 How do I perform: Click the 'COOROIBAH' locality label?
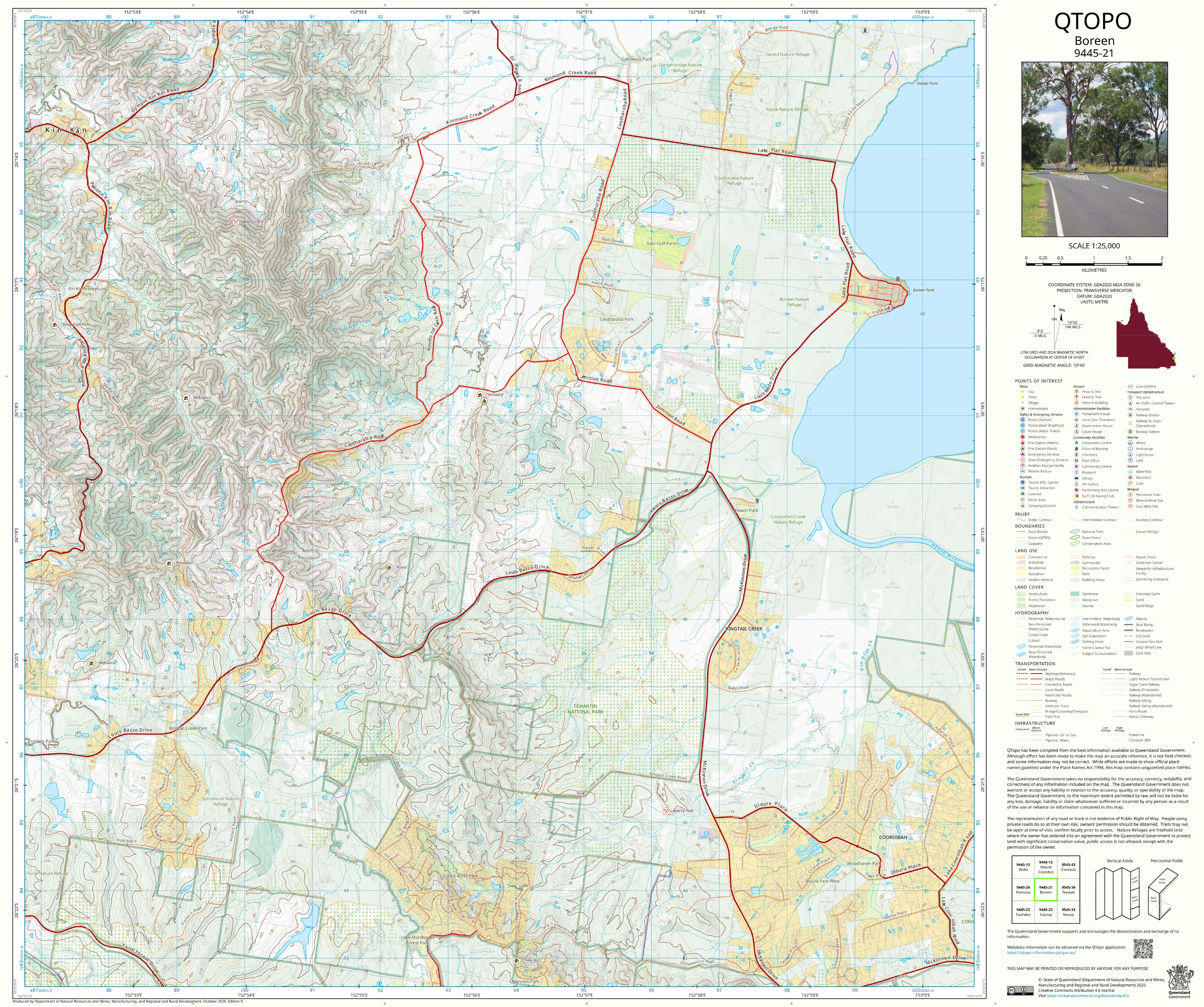[893, 838]
